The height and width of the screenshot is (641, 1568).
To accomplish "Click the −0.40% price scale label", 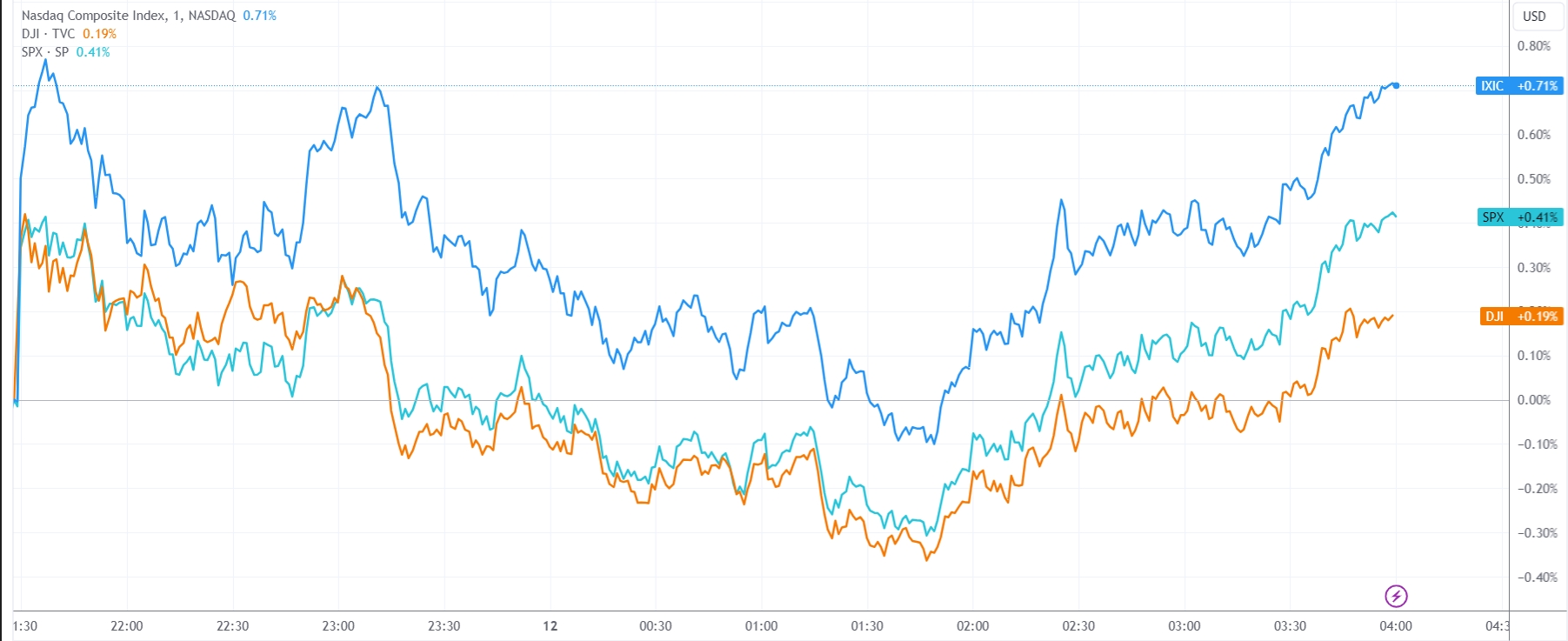I will pos(1536,578).
